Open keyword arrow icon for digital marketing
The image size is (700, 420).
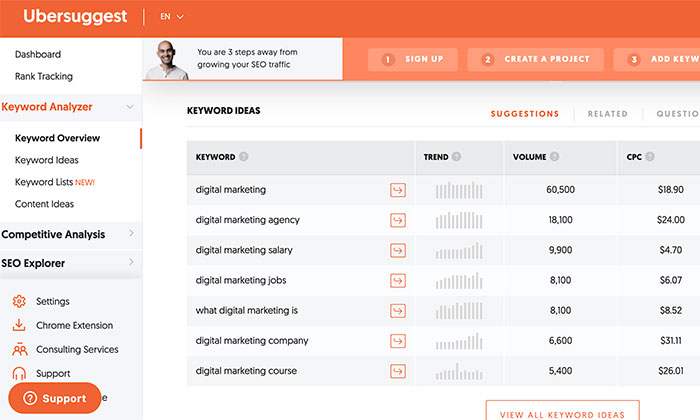click(398, 190)
